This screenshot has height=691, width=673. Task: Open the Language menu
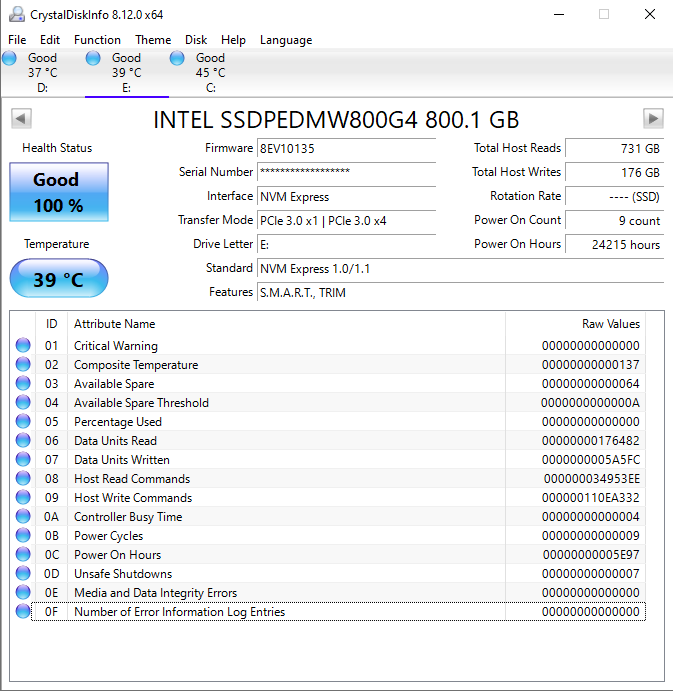coord(286,40)
